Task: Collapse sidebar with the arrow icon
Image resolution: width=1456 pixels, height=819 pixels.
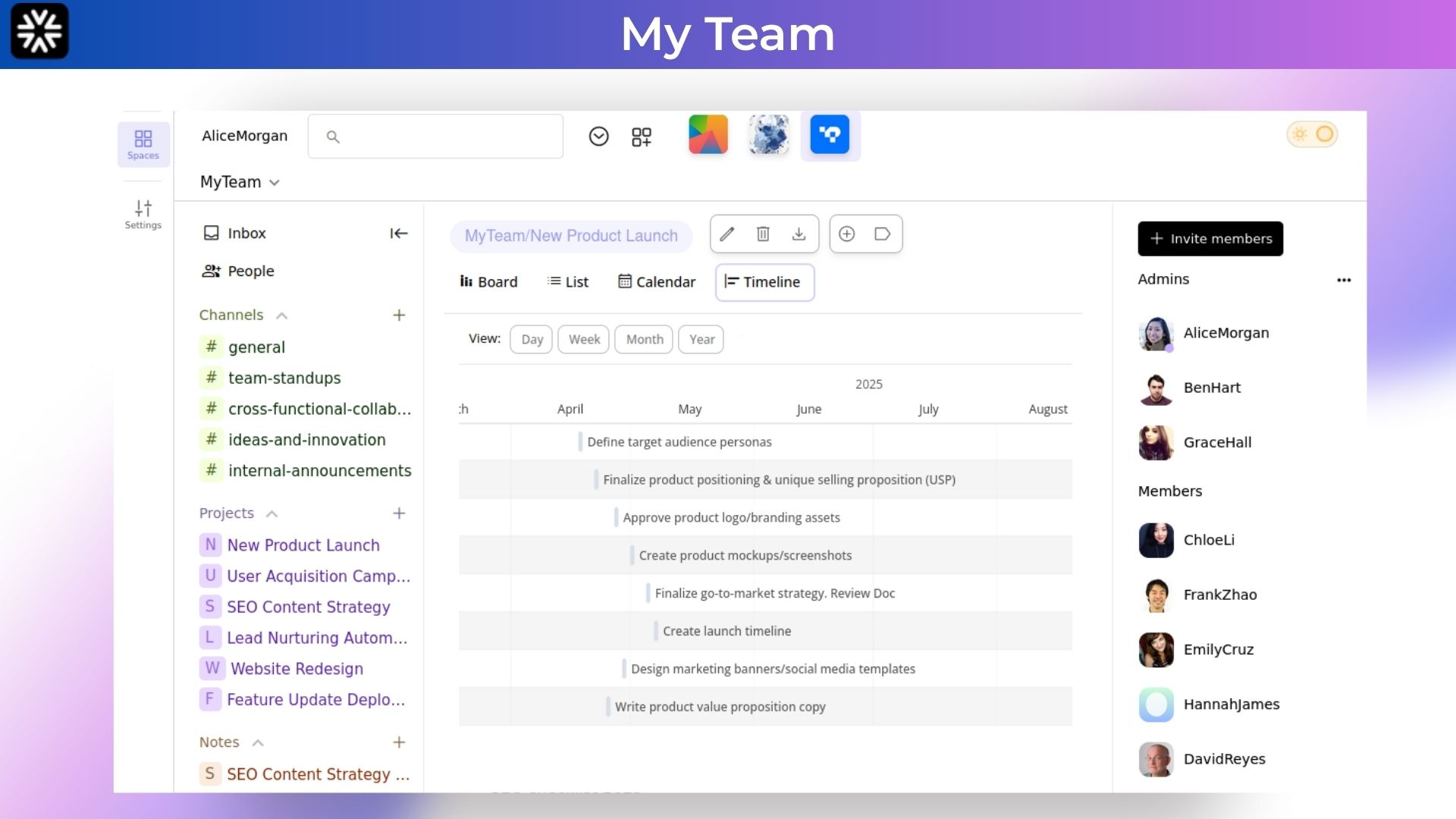Action: click(399, 234)
